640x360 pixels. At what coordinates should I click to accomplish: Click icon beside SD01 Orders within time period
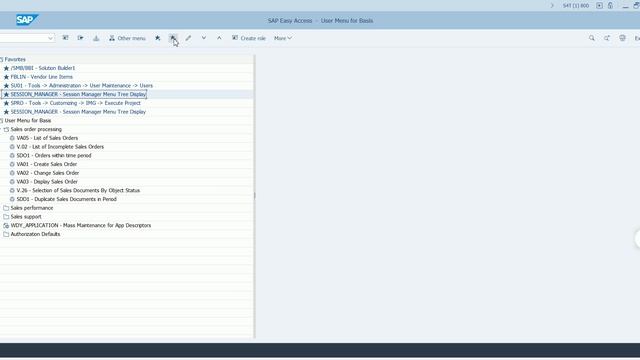(12, 156)
